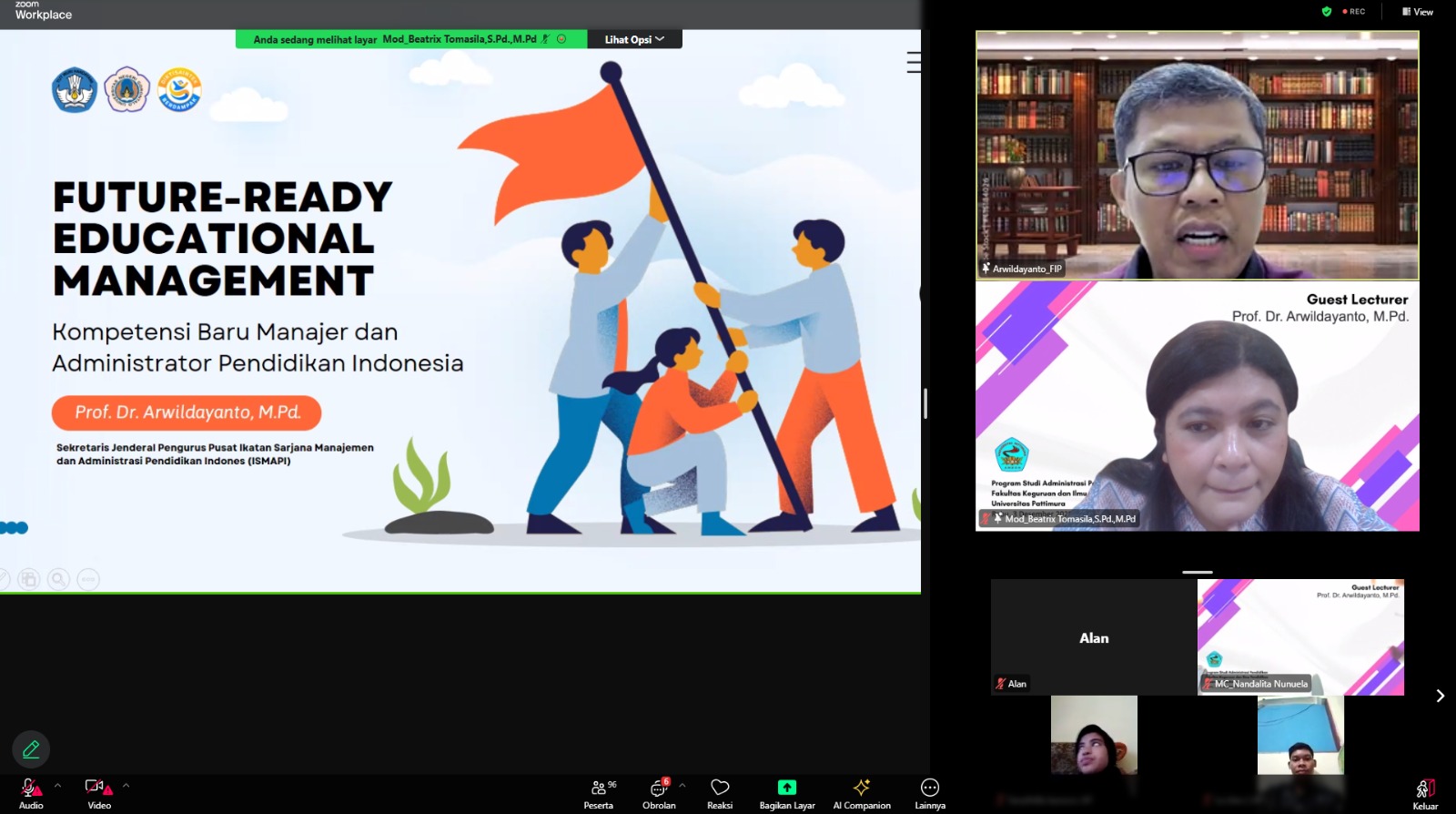Check the REC recording indicator
The height and width of the screenshot is (814, 1456).
coord(1354,12)
